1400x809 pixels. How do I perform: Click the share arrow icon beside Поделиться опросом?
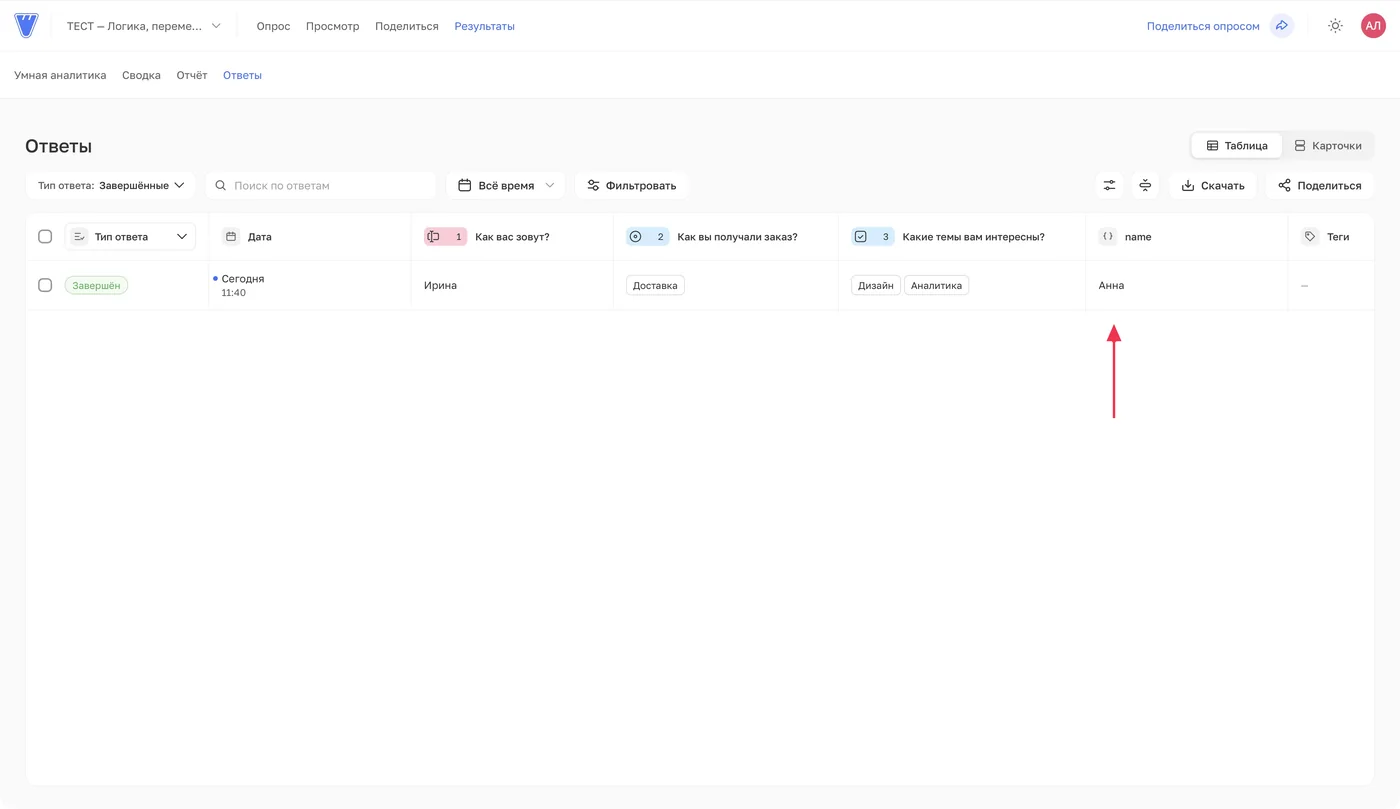[1282, 26]
